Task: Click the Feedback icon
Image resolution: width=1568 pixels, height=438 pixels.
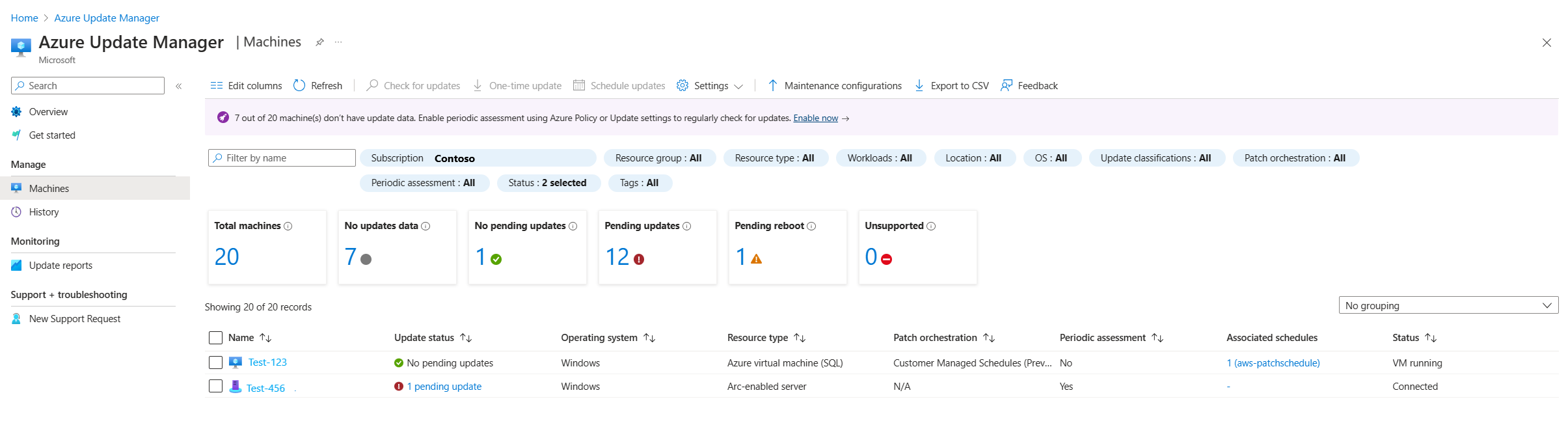Action: [x=1007, y=85]
